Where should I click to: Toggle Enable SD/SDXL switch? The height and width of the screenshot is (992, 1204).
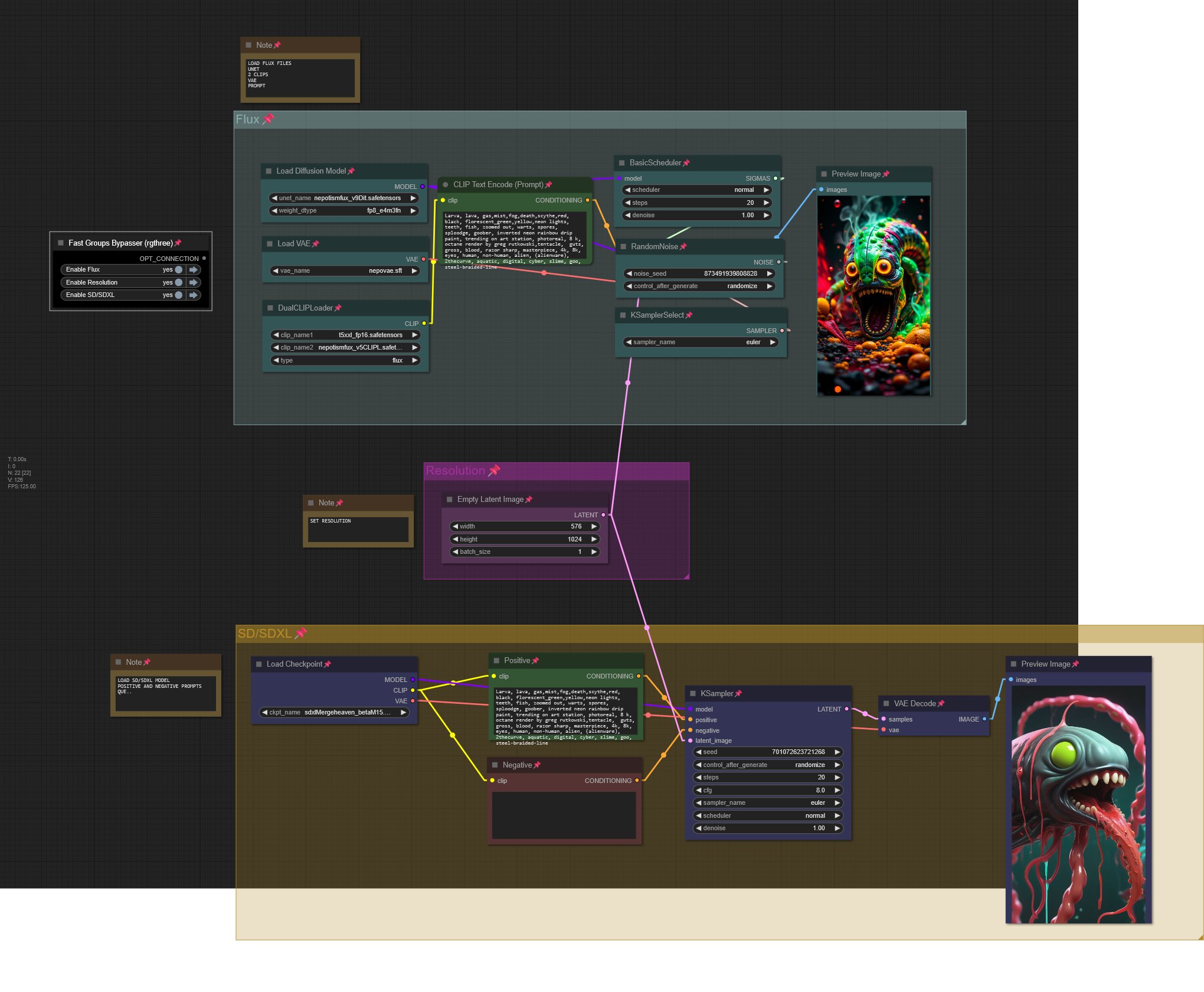coord(178,295)
